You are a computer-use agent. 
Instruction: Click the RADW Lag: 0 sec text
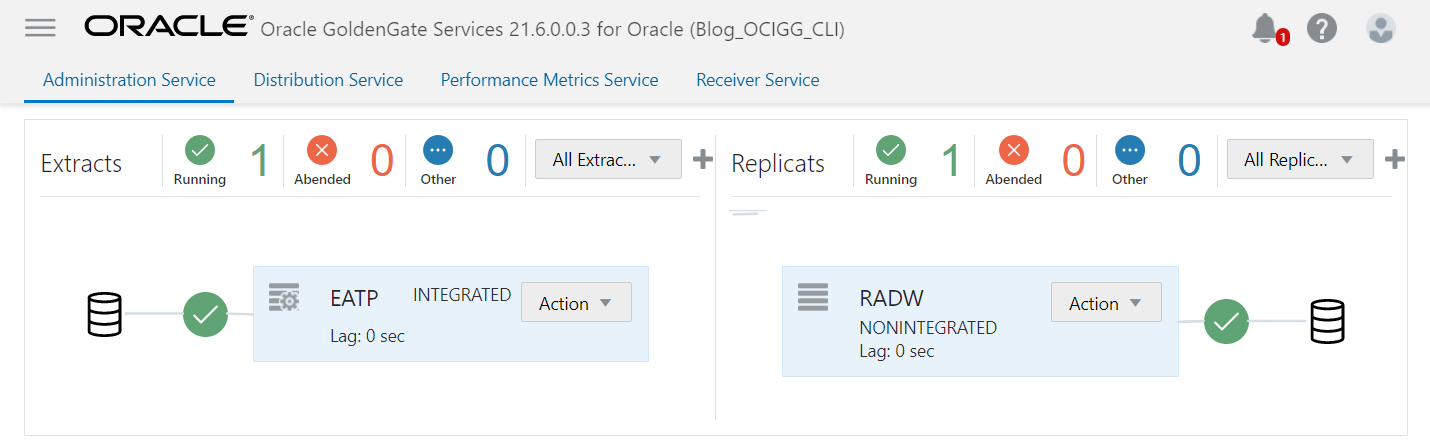[897, 351]
